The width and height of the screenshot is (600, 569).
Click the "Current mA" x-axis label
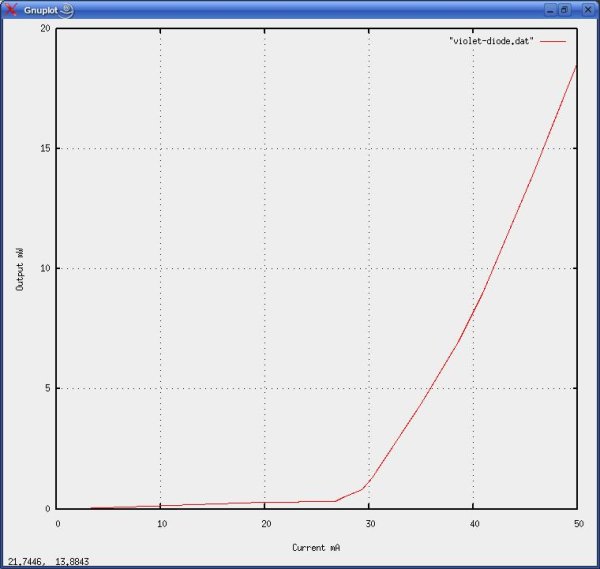tap(317, 548)
